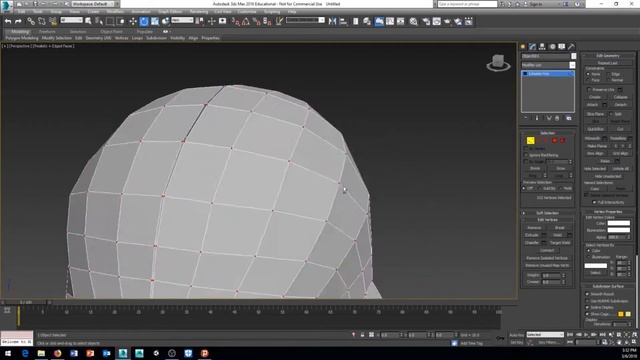Open the selection filter dropdown in toolbar

click(x=71, y=20)
